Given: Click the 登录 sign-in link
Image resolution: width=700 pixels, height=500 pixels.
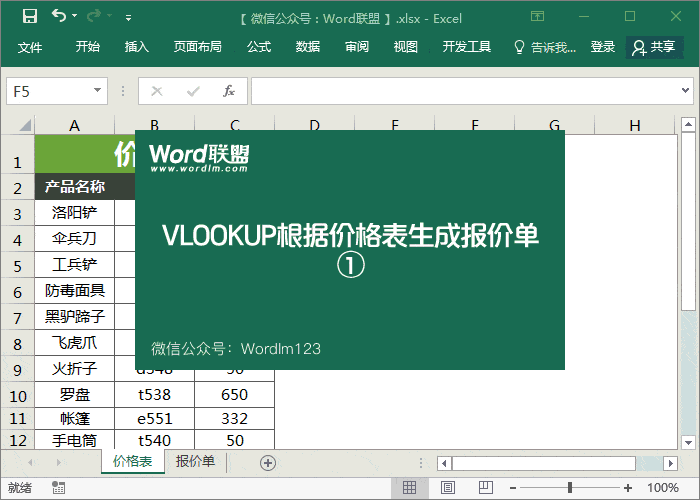Looking at the screenshot, I should tap(603, 46).
